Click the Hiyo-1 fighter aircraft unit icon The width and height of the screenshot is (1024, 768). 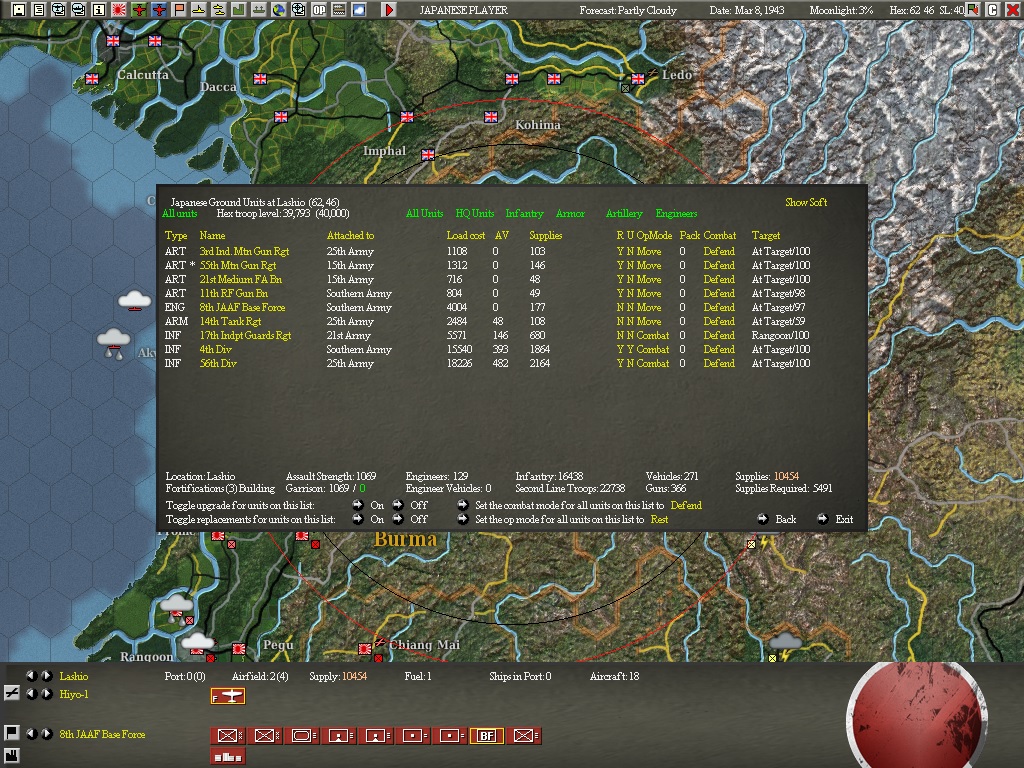click(228, 696)
